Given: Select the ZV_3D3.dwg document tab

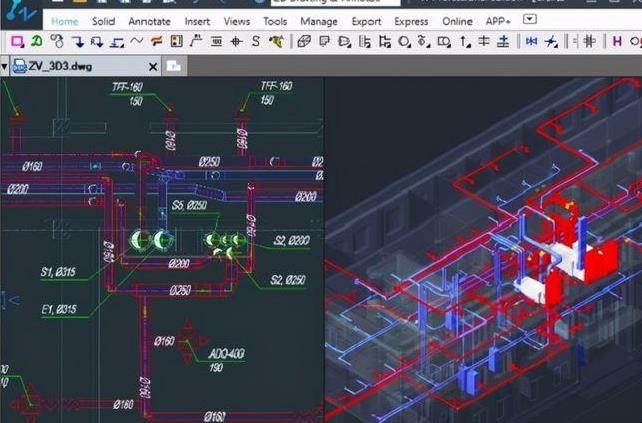Looking at the screenshot, I should [59, 66].
